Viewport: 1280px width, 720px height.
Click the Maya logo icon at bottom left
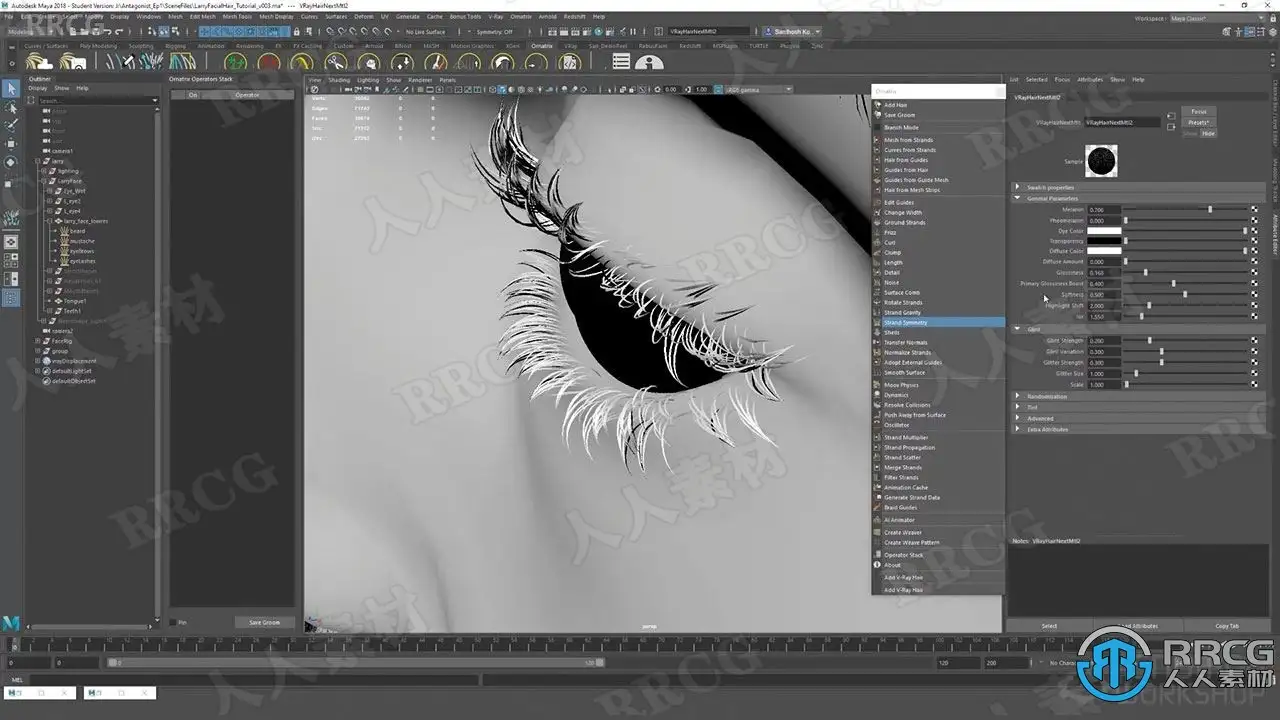click(x=11, y=623)
